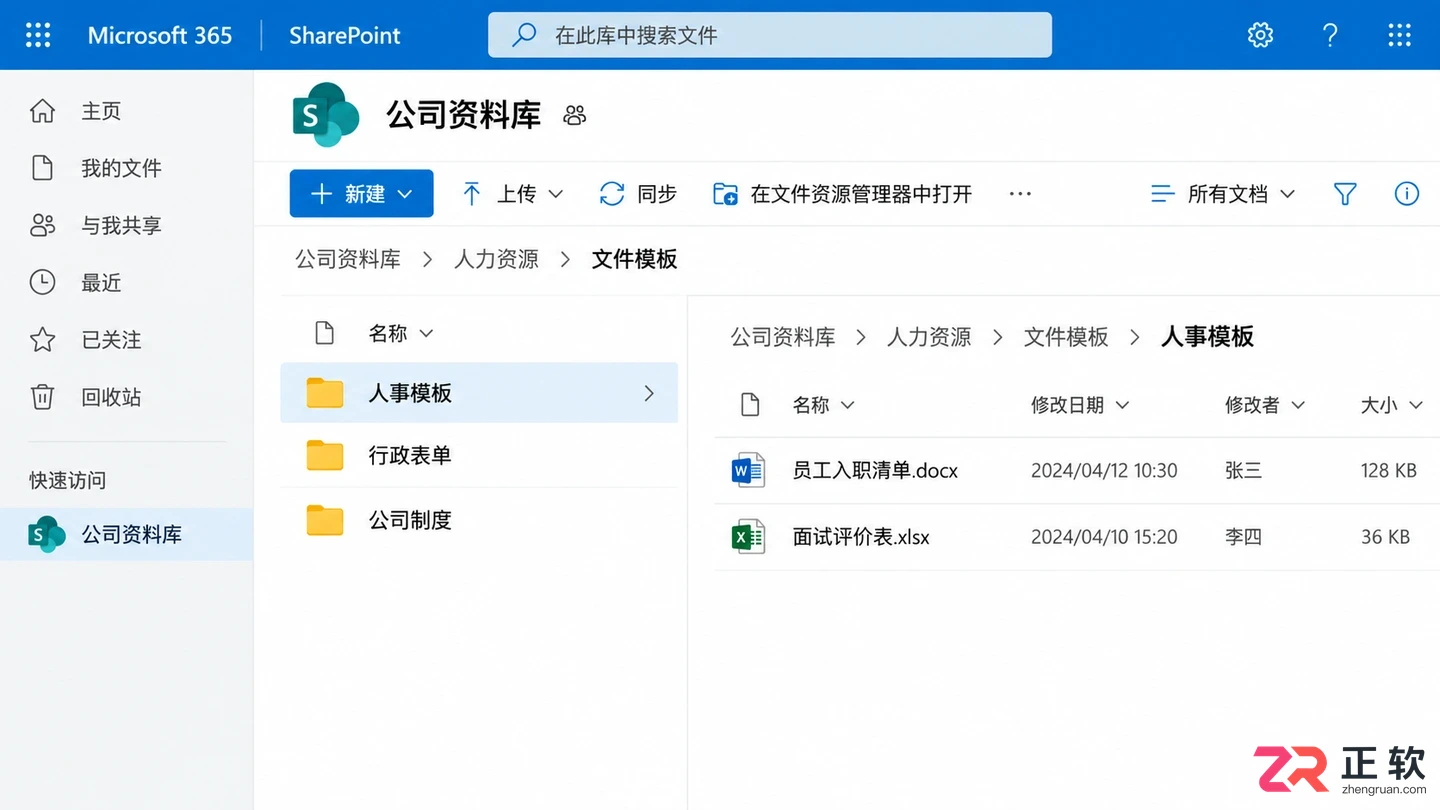Open the file 员工入职清单.docx
Image resolution: width=1440 pixels, height=810 pixels.
tap(875, 470)
